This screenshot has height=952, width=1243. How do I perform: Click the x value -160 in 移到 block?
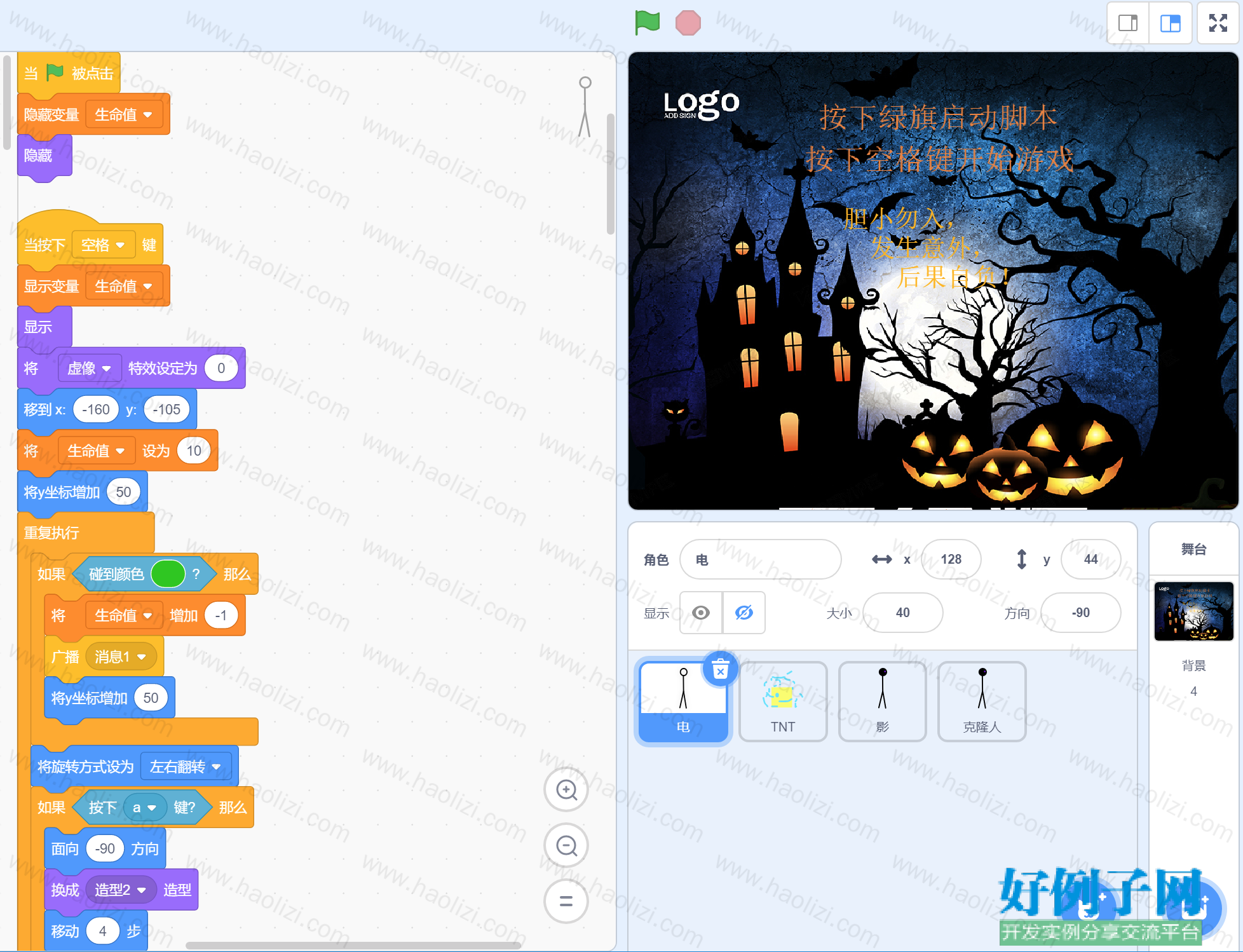[x=96, y=410]
